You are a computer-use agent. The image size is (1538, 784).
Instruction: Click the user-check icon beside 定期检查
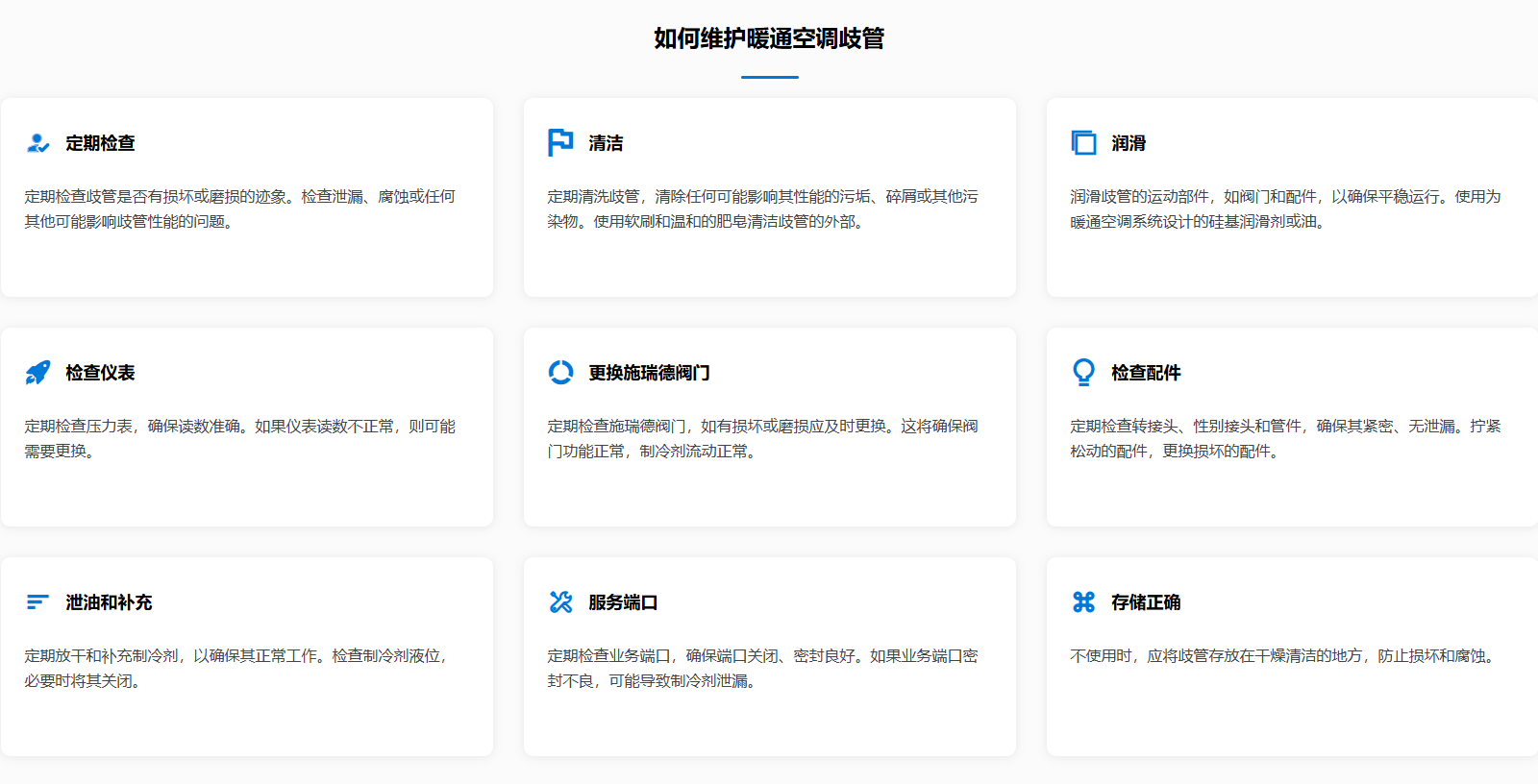point(37,143)
